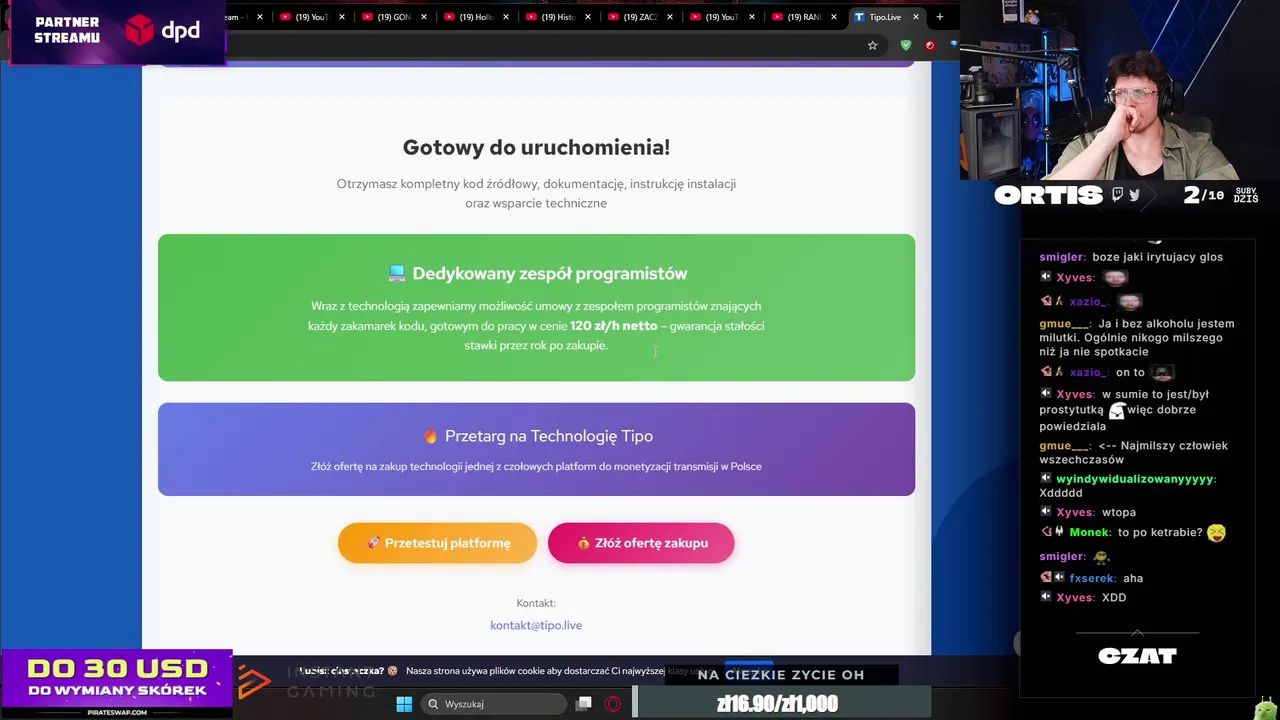Close the (19) ZACZ YouTube tab
1280x720 pixels.
[670, 17]
